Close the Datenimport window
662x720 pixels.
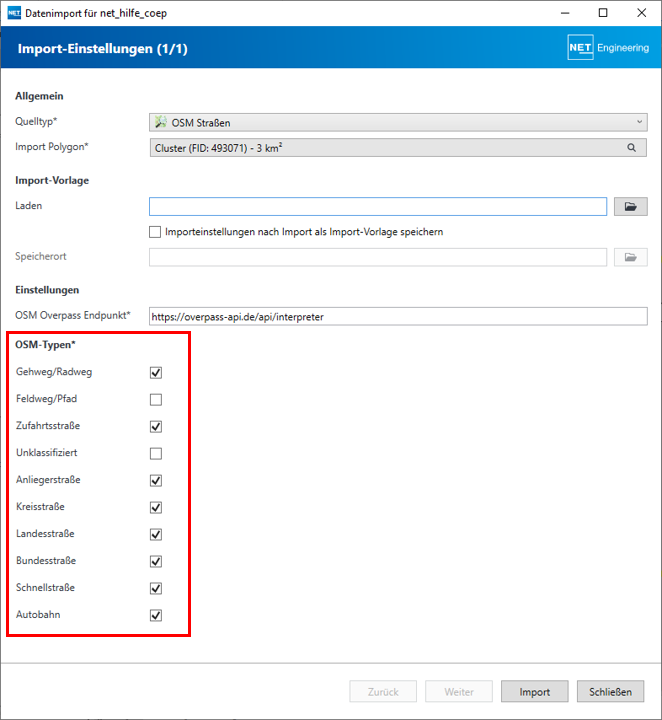click(642, 13)
